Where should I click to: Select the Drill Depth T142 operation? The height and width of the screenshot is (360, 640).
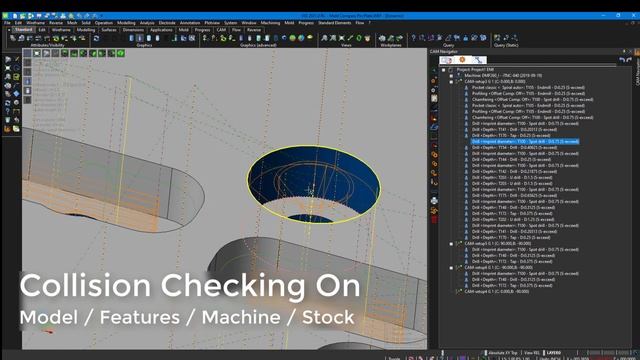514,171
